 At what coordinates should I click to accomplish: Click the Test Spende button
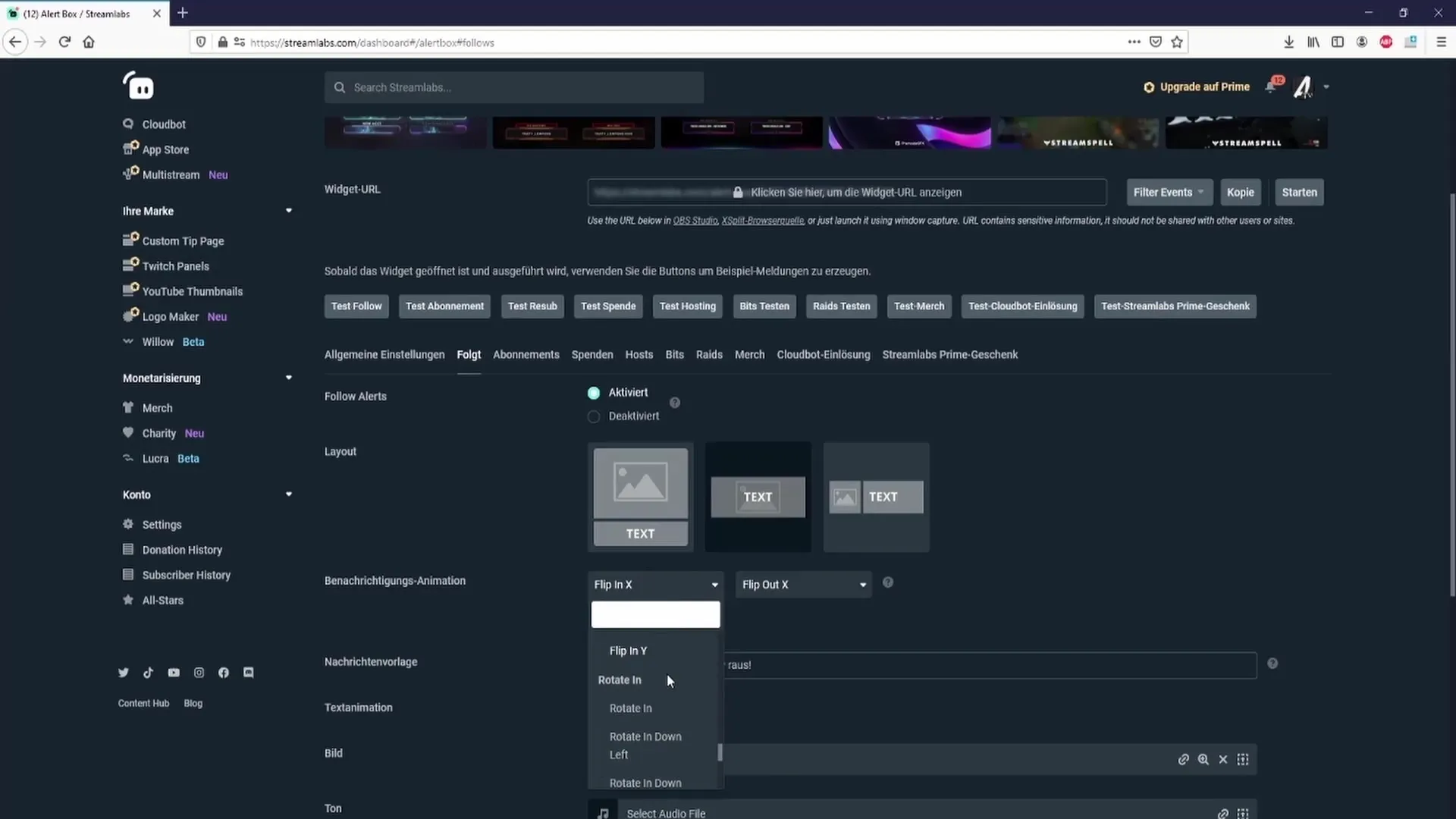608,306
